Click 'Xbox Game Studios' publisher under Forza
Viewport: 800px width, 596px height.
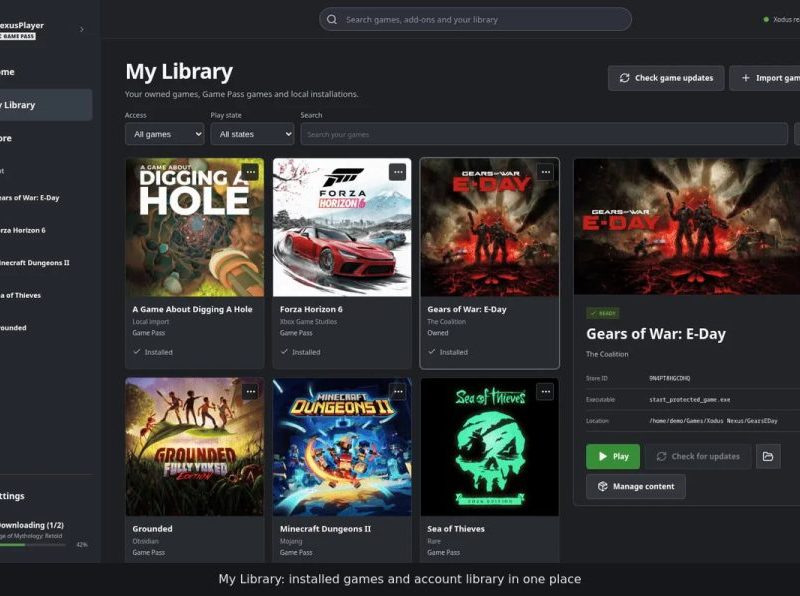click(x=308, y=322)
